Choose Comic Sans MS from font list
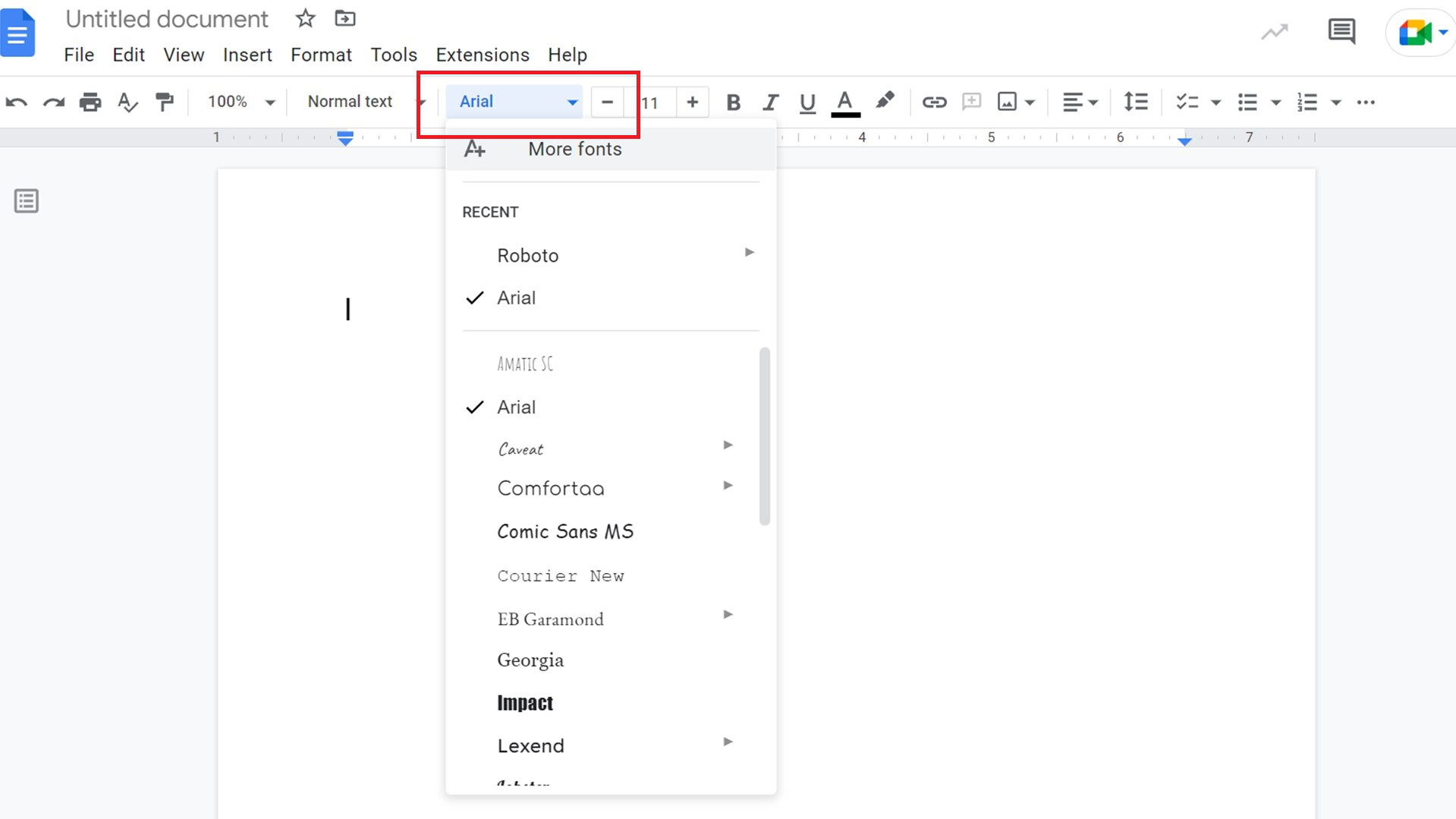1456x819 pixels. [x=565, y=531]
